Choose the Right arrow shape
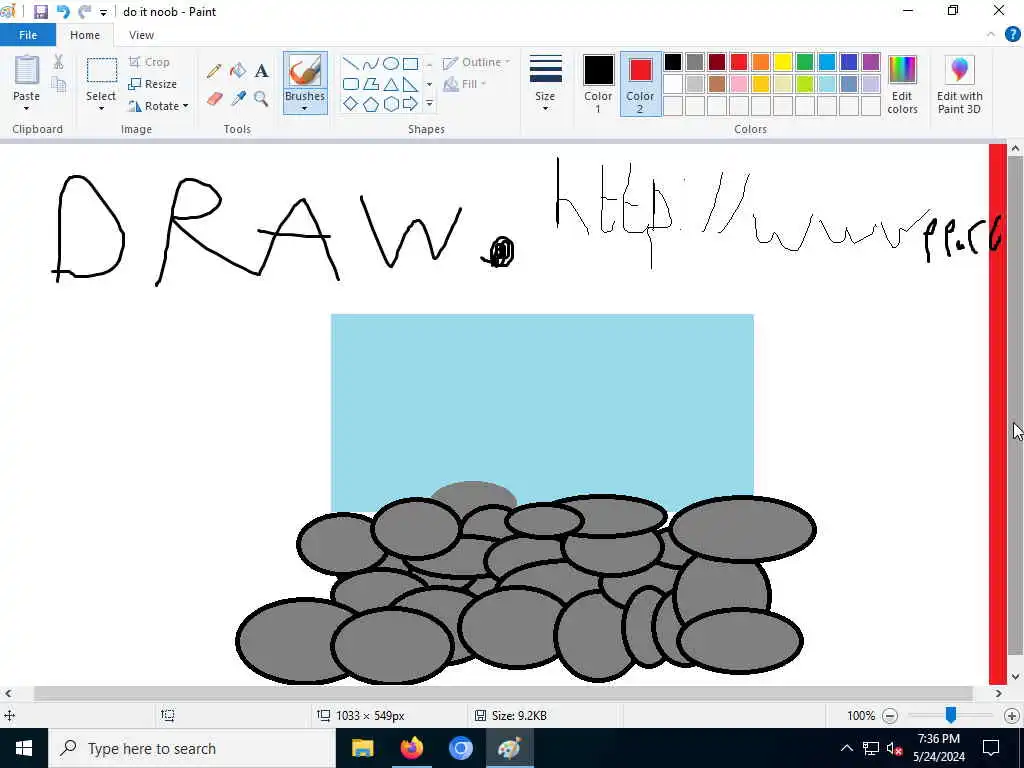Screen dimensions: 1024x768 [410, 104]
